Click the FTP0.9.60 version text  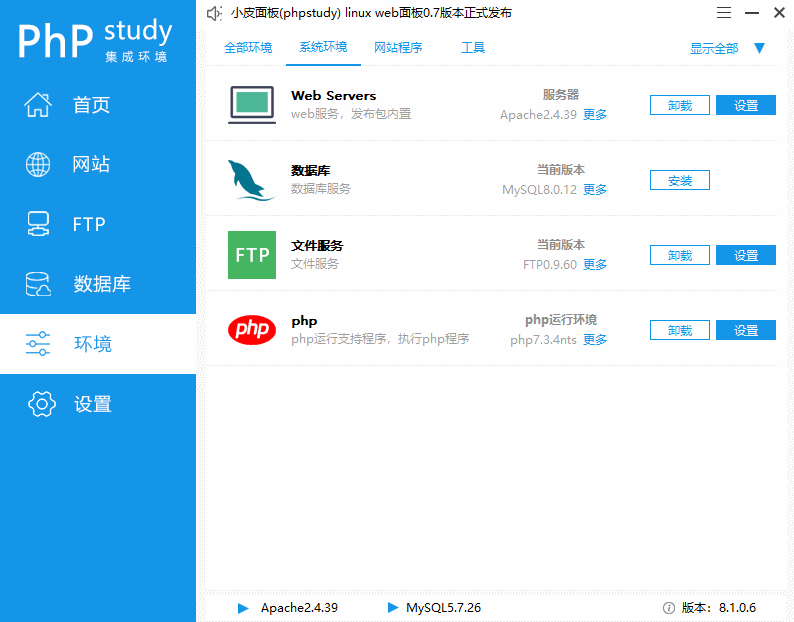click(x=550, y=265)
